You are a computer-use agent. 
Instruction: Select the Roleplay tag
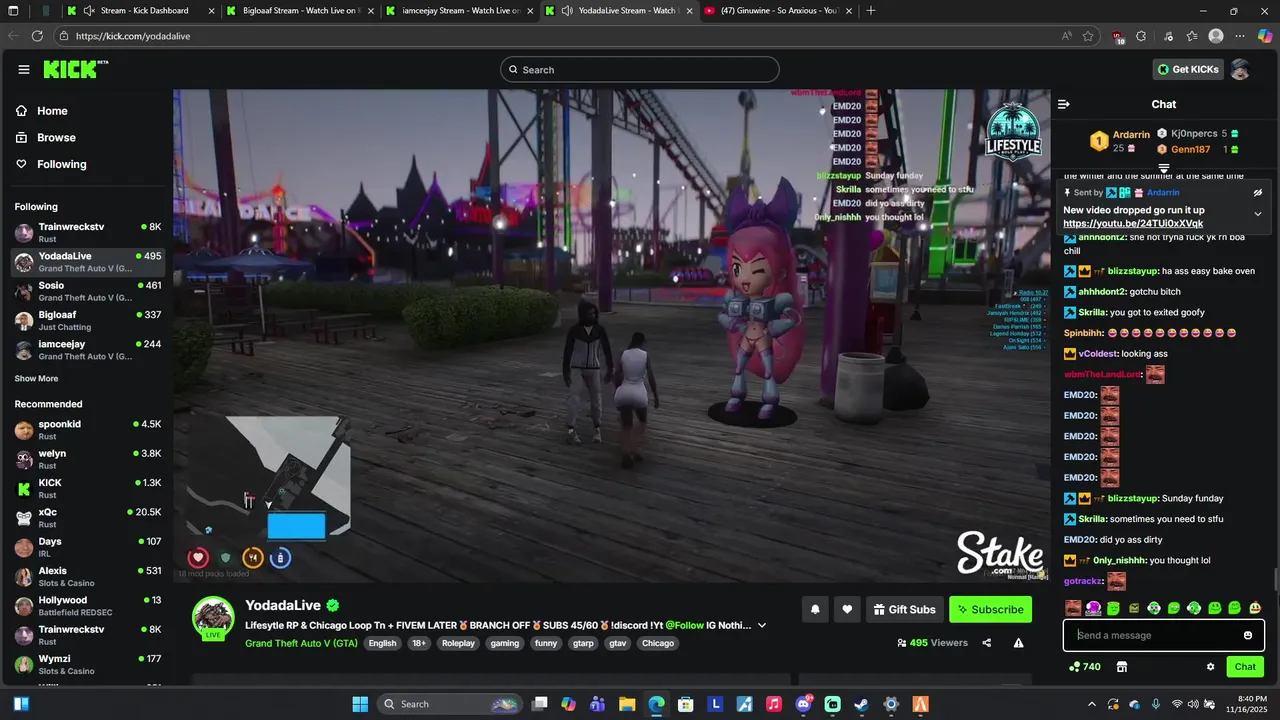coord(458,643)
